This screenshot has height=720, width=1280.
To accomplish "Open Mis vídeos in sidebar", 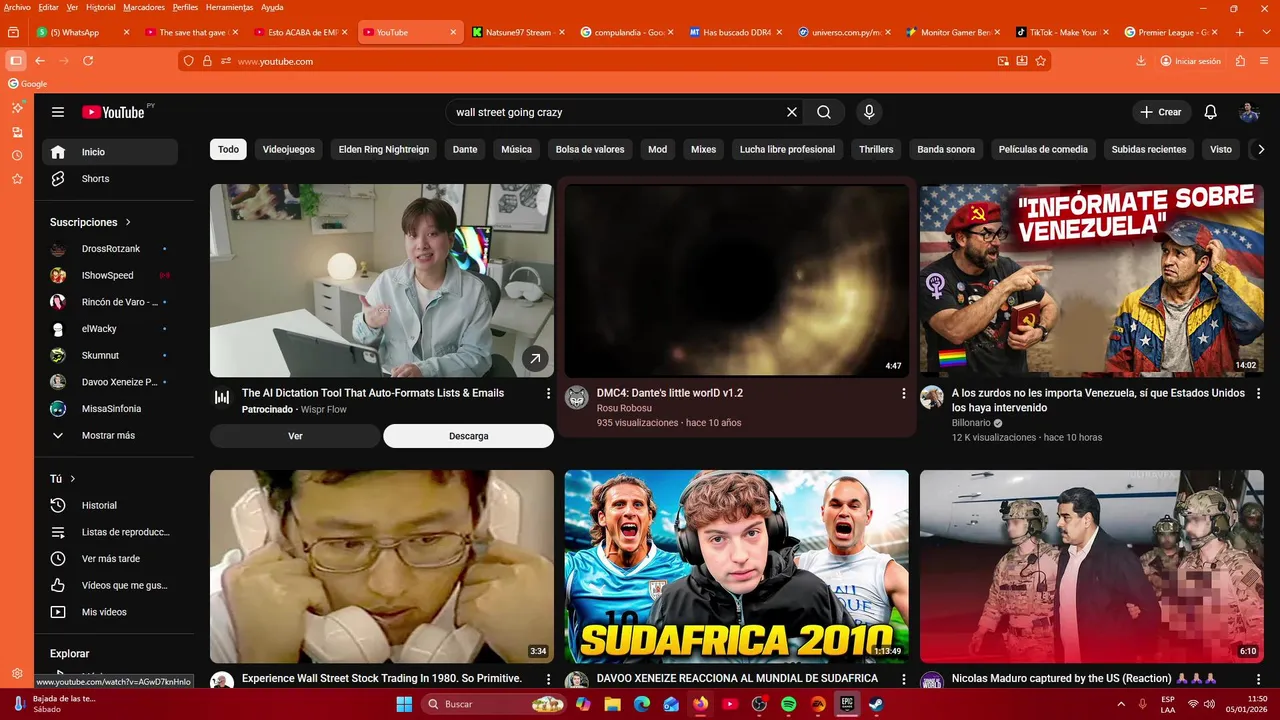I will click(x=110, y=612).
